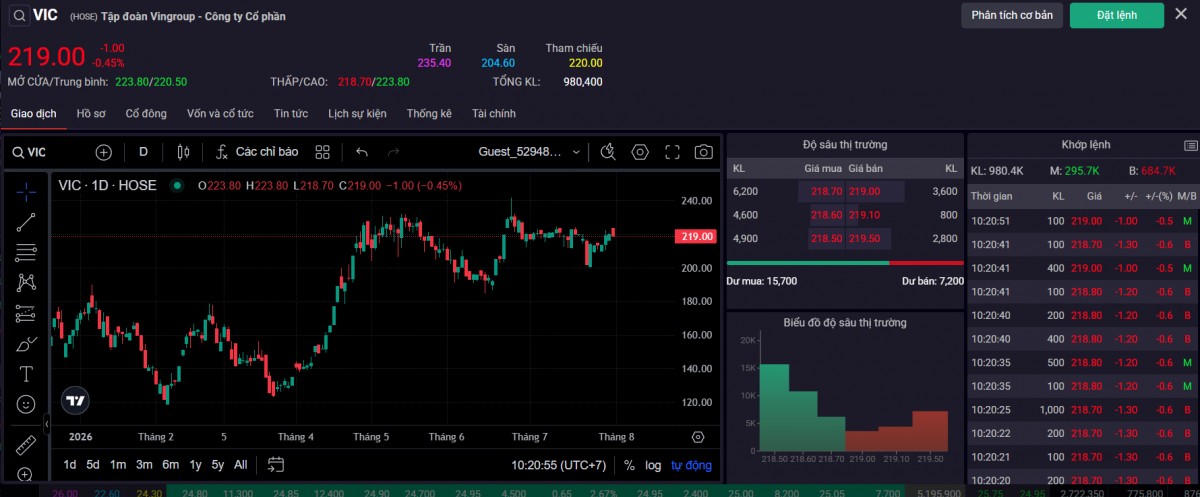Toggle the log scale option
This screenshot has height=497, width=1200.
pos(653,465)
